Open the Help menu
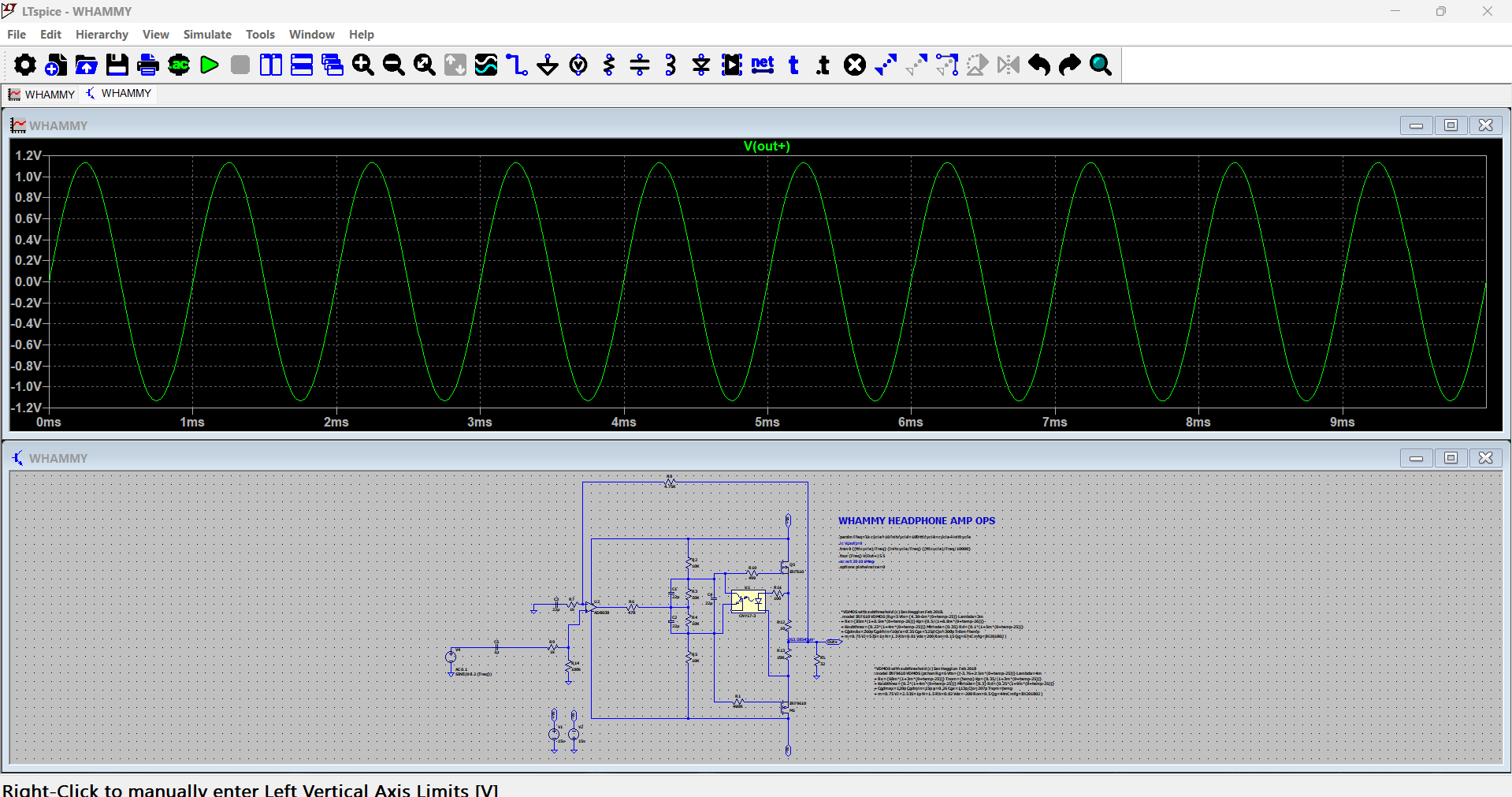Screen dimensions: 1512x797 (361, 35)
